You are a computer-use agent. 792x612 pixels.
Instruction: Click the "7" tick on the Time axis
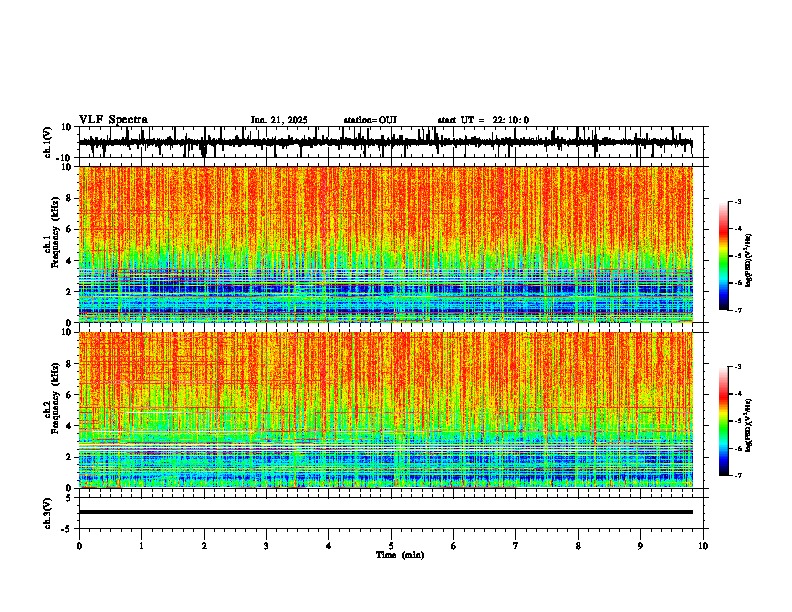click(516, 546)
